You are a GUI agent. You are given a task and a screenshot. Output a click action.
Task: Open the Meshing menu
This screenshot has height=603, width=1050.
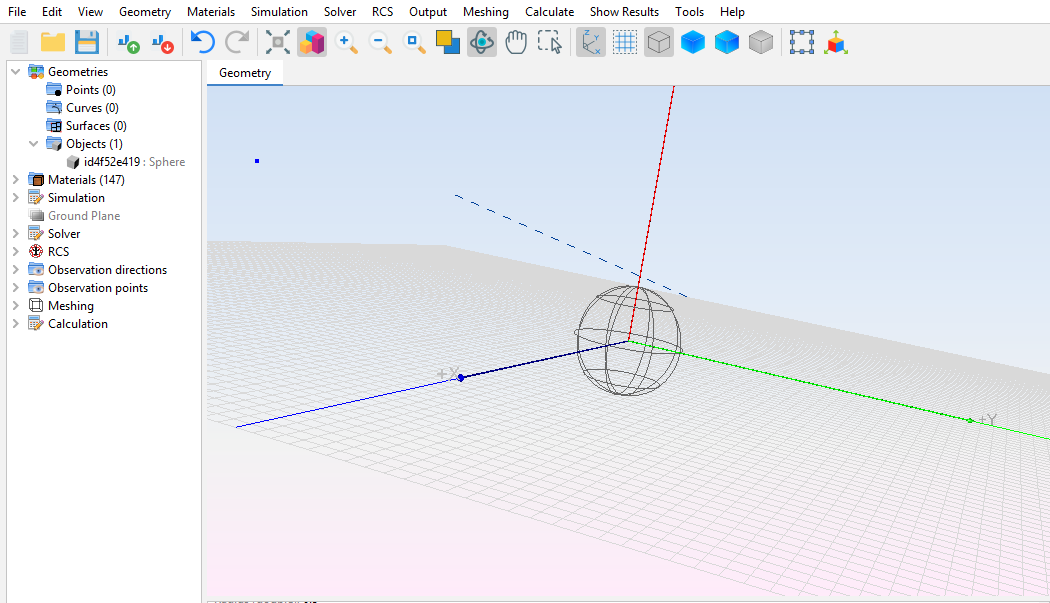485,12
